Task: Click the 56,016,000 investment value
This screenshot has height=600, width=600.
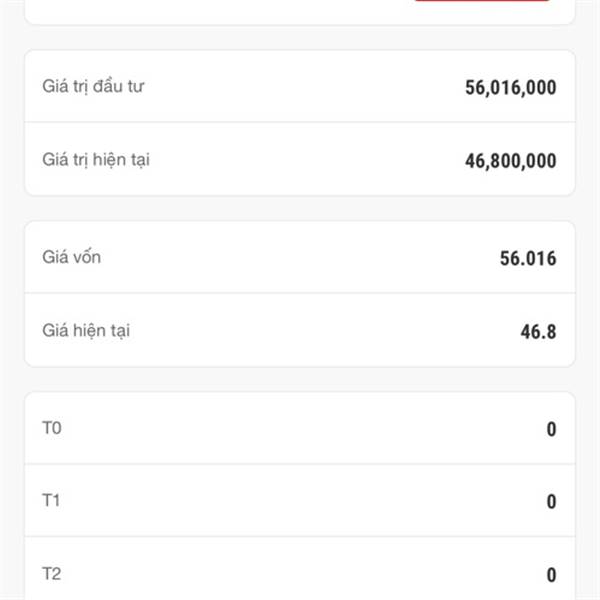Action: (x=510, y=88)
